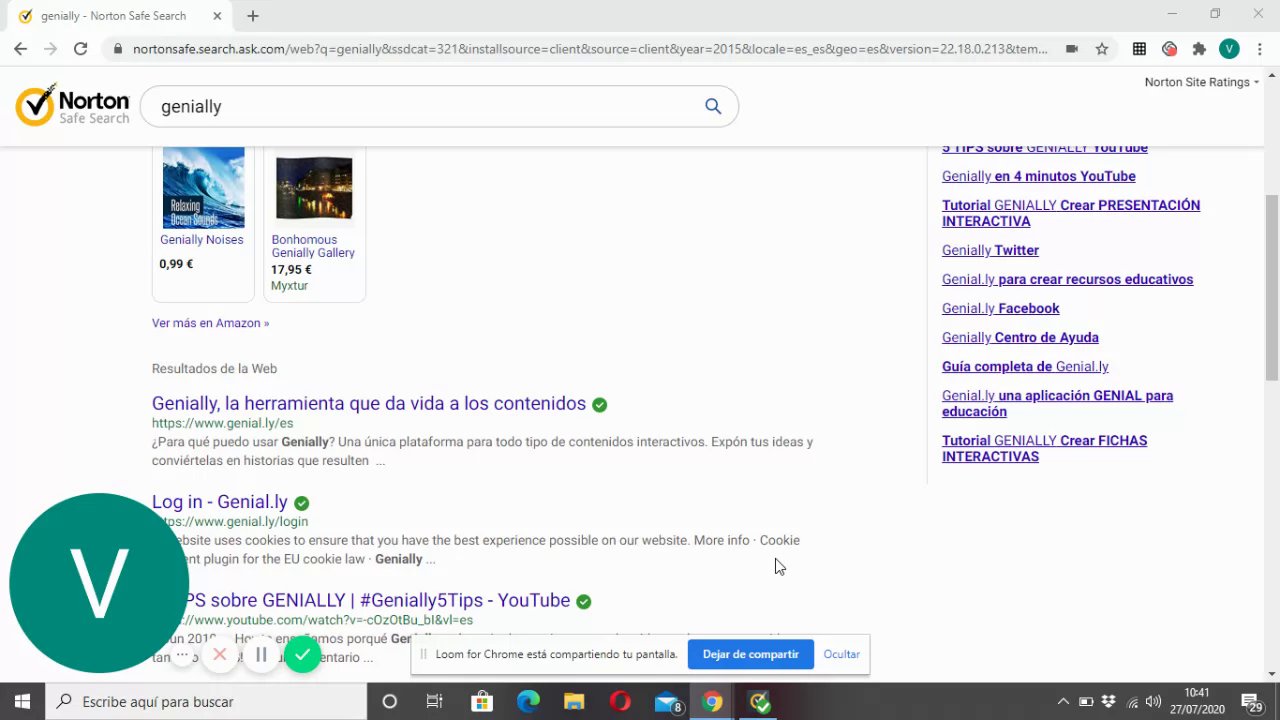1280x720 pixels.
Task: Open the grid extension icon in Chrome toolbar
Action: pos(1139,49)
